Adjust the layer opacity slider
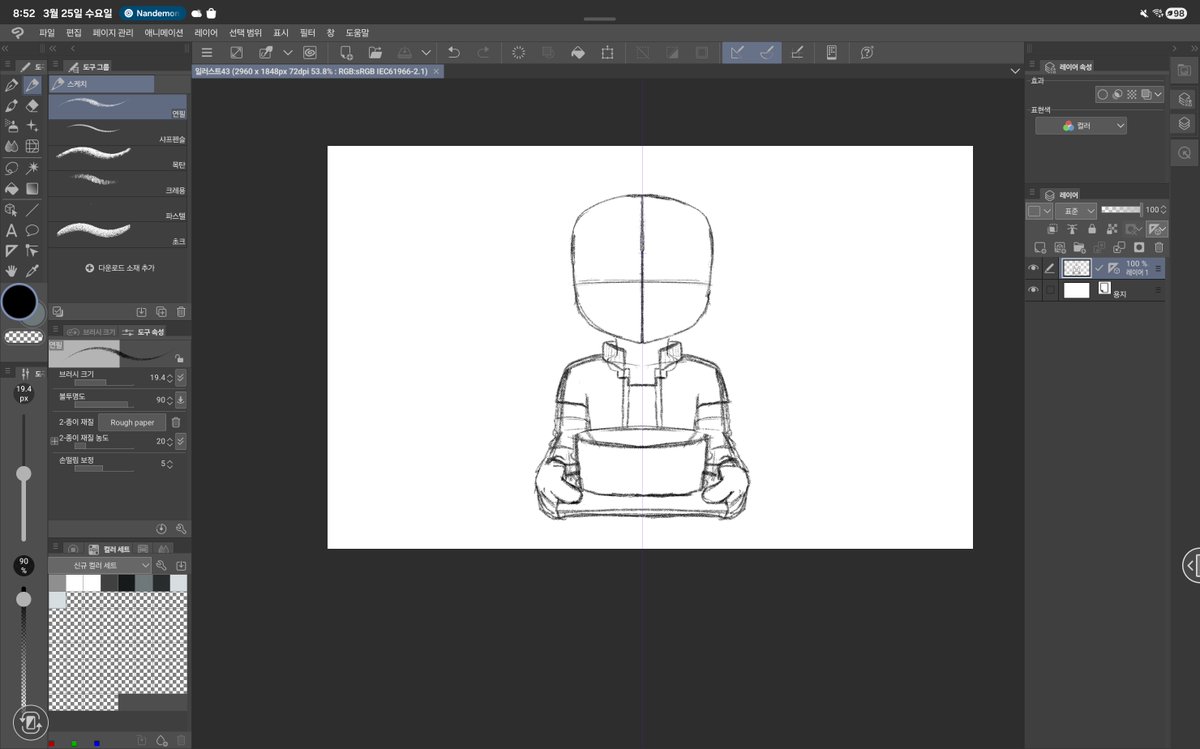Viewport: 1200px width, 749px height. (x=1121, y=210)
